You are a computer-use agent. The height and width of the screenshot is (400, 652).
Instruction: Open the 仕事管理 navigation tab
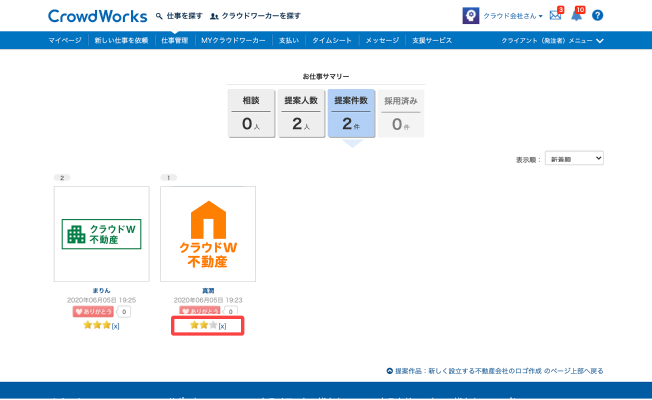click(x=175, y=40)
